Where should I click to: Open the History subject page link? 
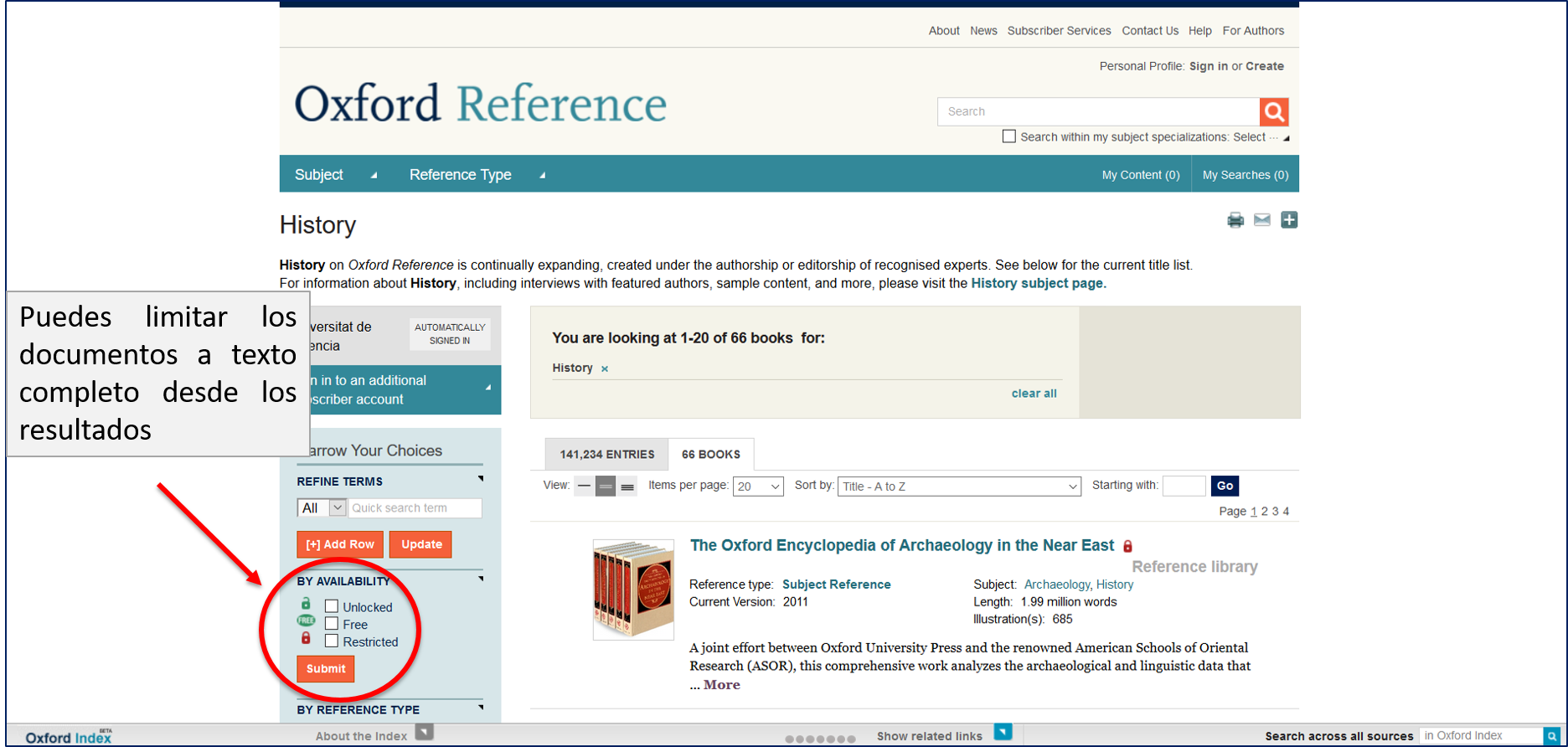[x=1037, y=283]
